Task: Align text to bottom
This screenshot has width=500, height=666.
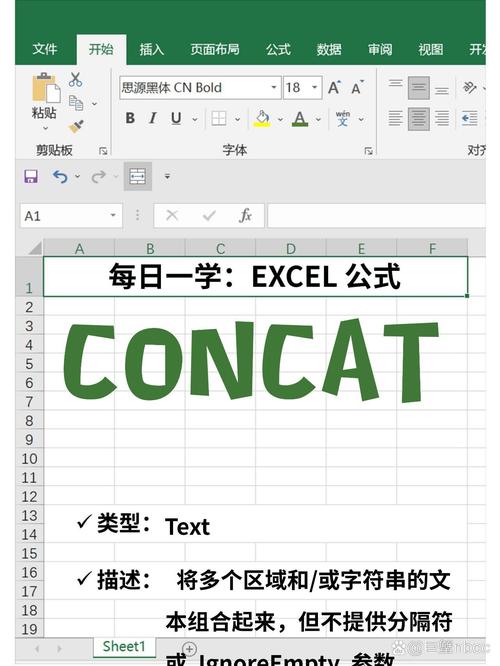Action: click(x=442, y=90)
